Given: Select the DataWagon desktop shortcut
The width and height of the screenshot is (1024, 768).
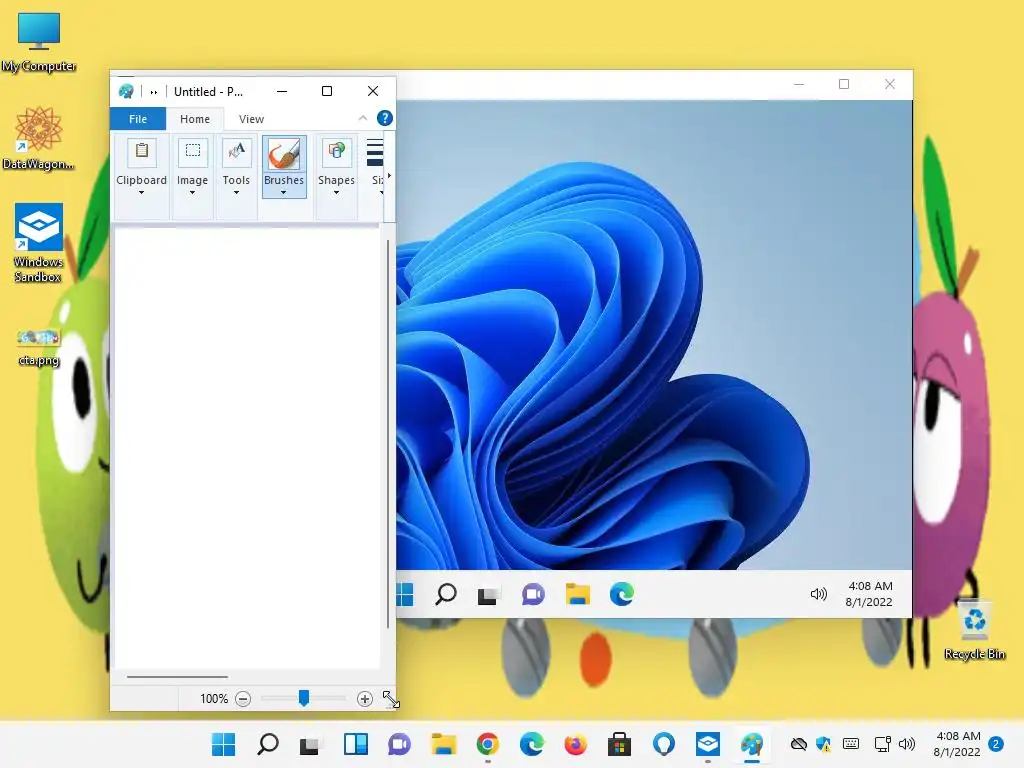Looking at the screenshot, I should [39, 138].
